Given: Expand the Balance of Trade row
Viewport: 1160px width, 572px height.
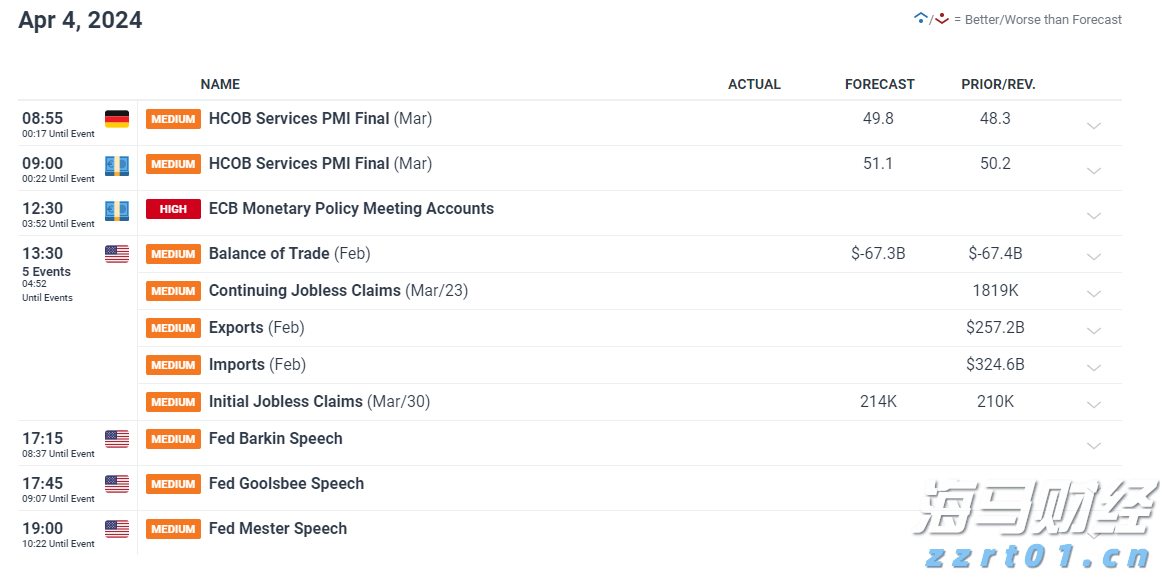Looking at the screenshot, I should pyautogui.click(x=1094, y=257).
